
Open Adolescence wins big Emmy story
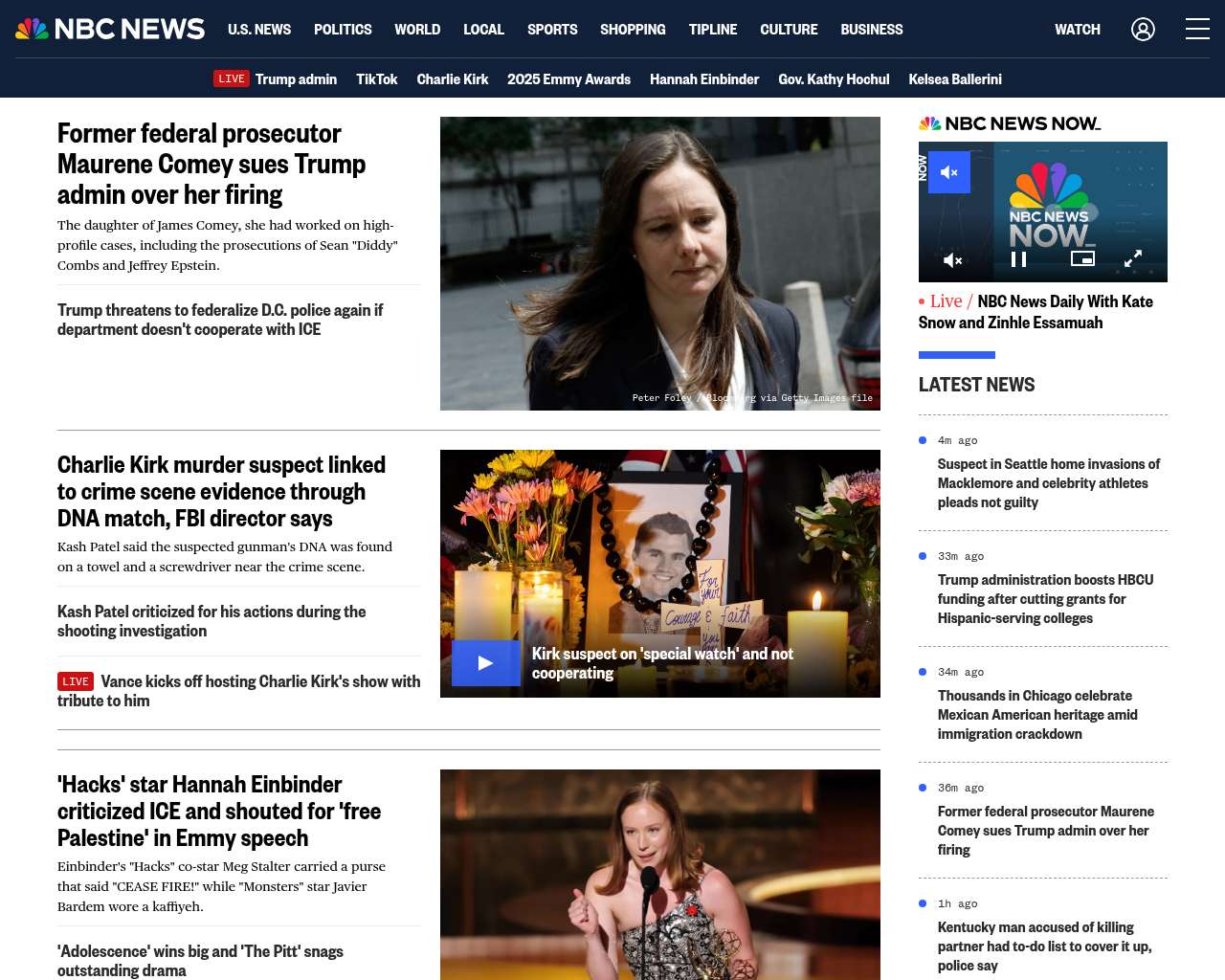pos(200,961)
